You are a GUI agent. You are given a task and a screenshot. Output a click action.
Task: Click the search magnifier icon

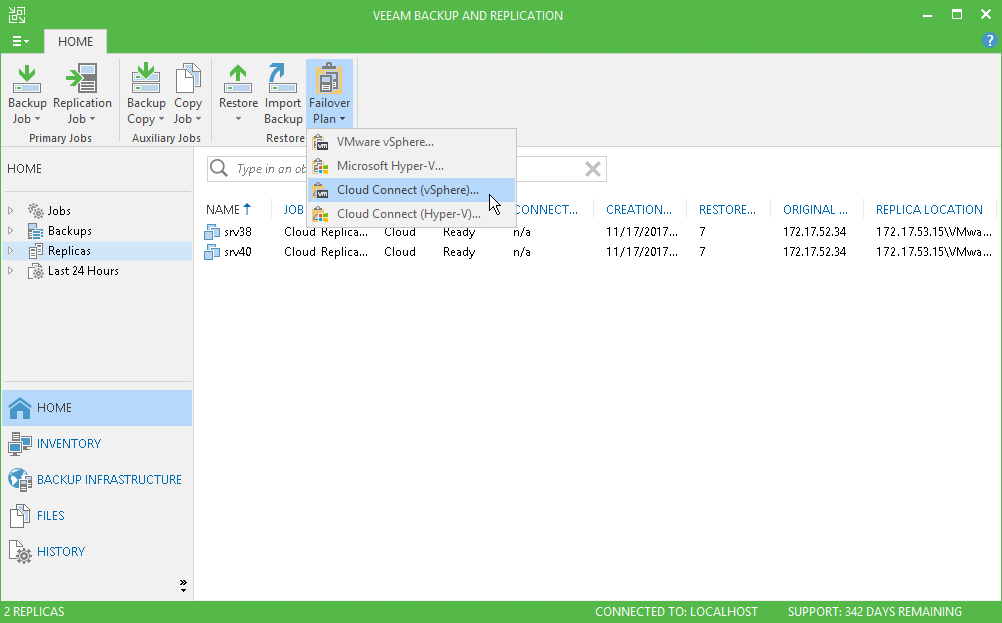pos(219,168)
